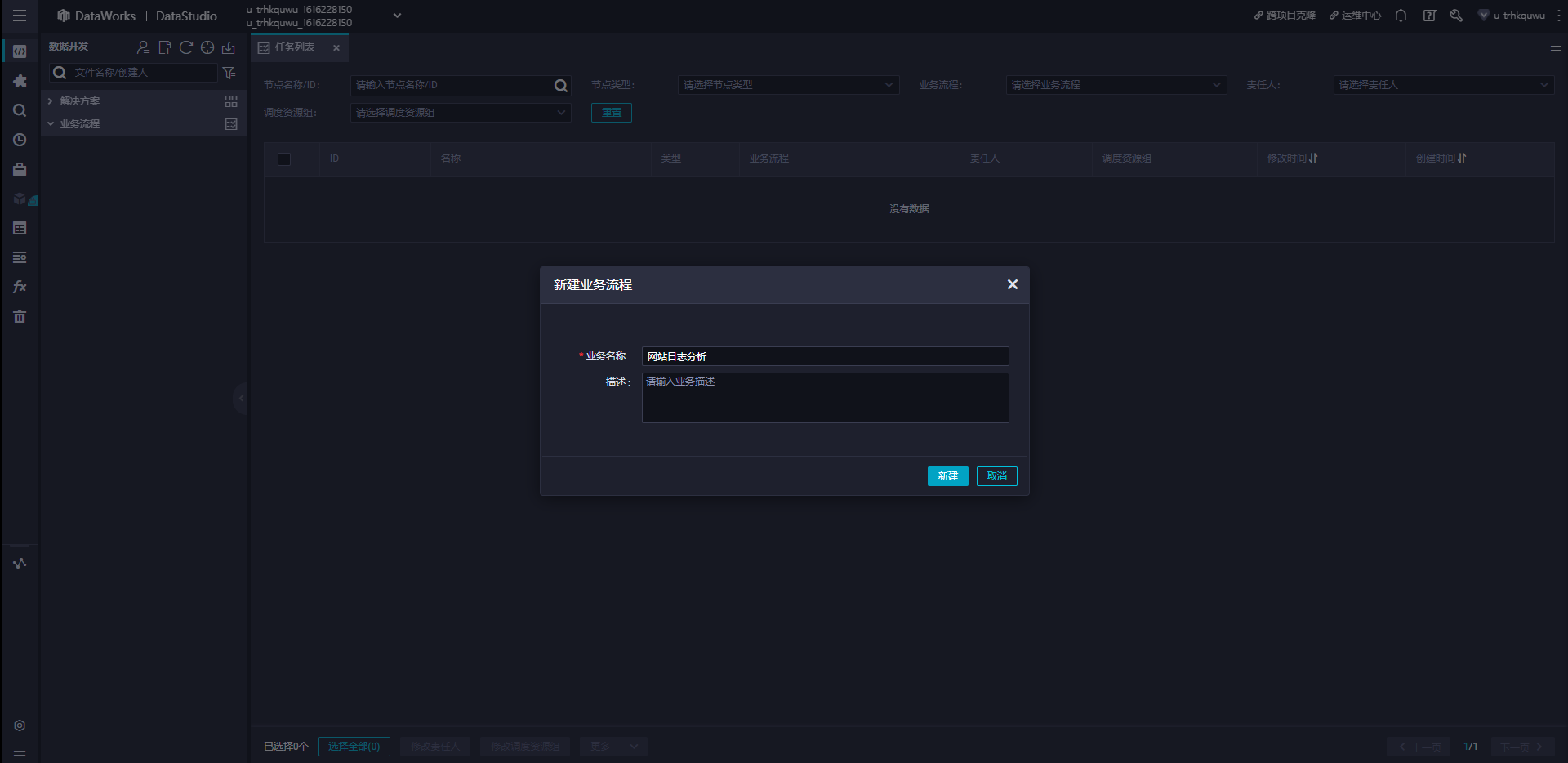Open the fx functions icon in sidebar
This screenshot has width=1568, height=763.
tap(20, 287)
